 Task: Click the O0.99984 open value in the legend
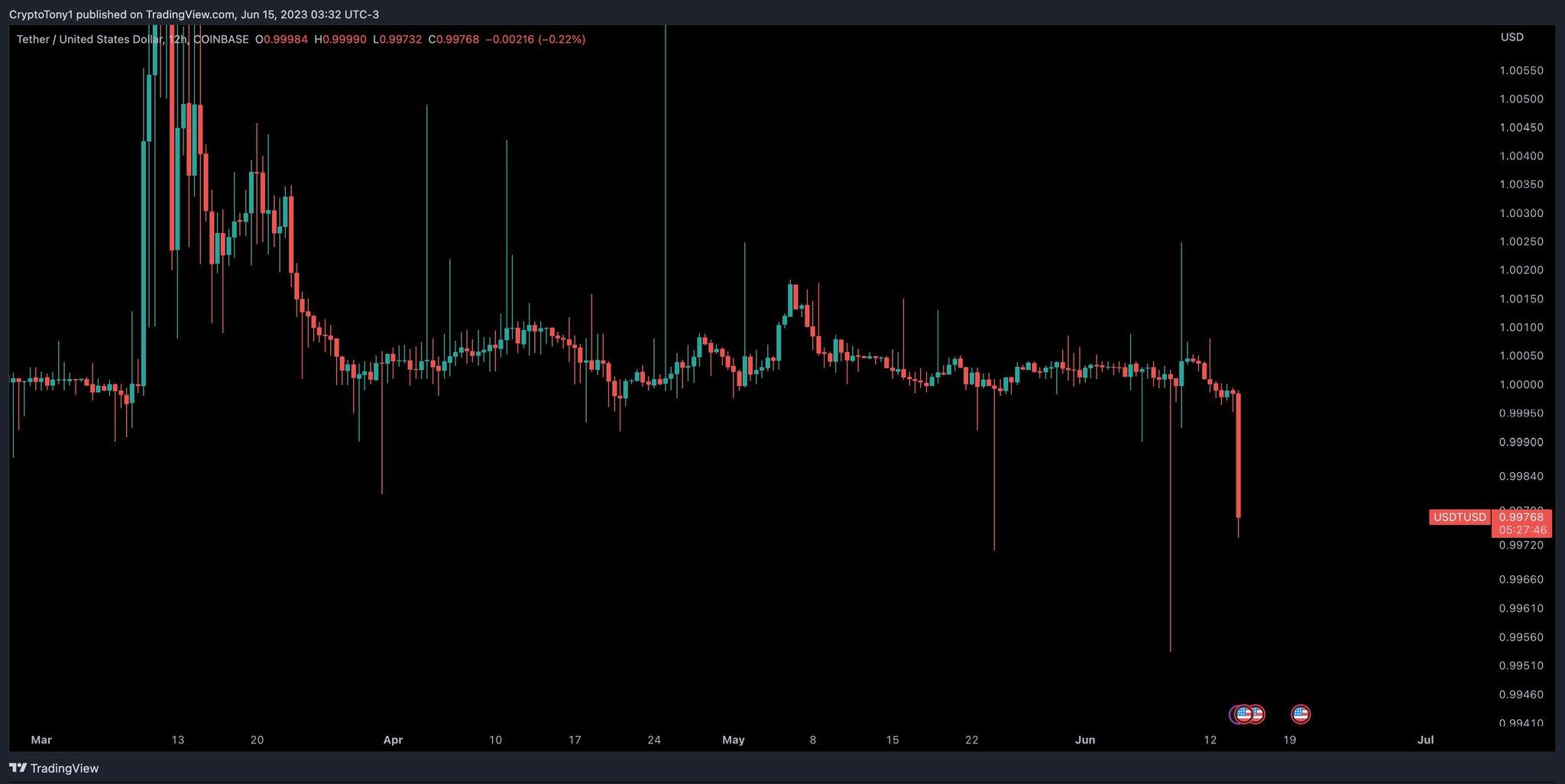(282, 39)
